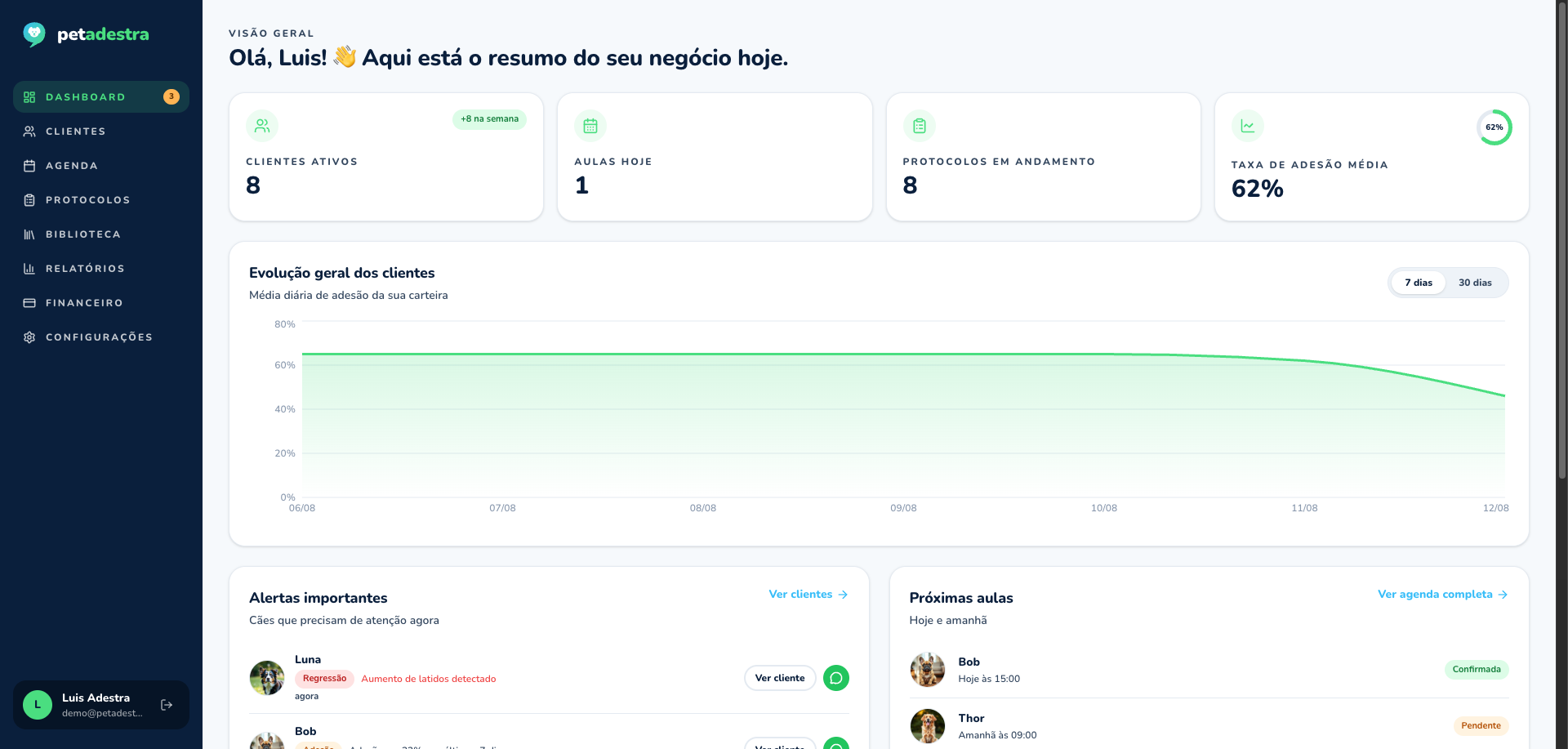Navigate to Biblioteca
1568x749 pixels.
101,234
